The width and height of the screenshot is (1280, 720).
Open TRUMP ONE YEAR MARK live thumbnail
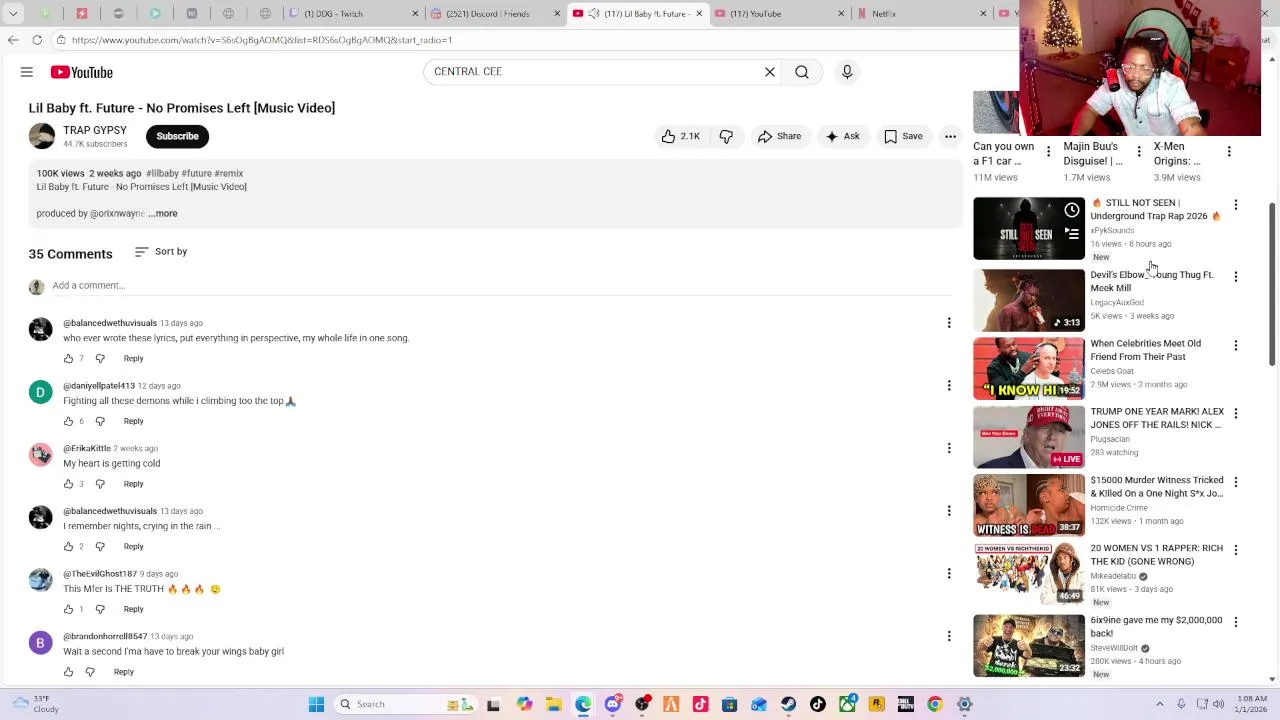coord(1028,437)
